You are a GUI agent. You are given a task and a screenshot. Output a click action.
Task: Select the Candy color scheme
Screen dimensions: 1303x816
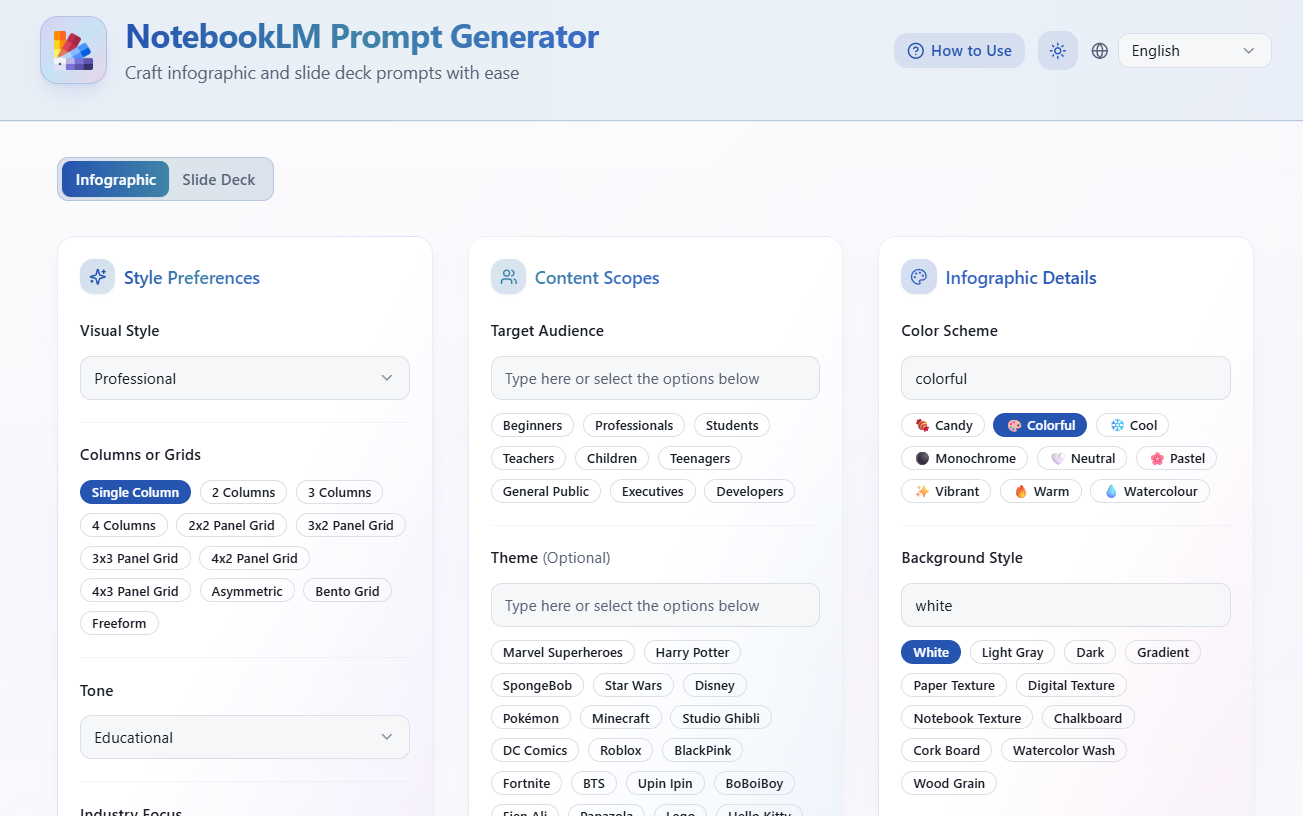click(x=943, y=425)
